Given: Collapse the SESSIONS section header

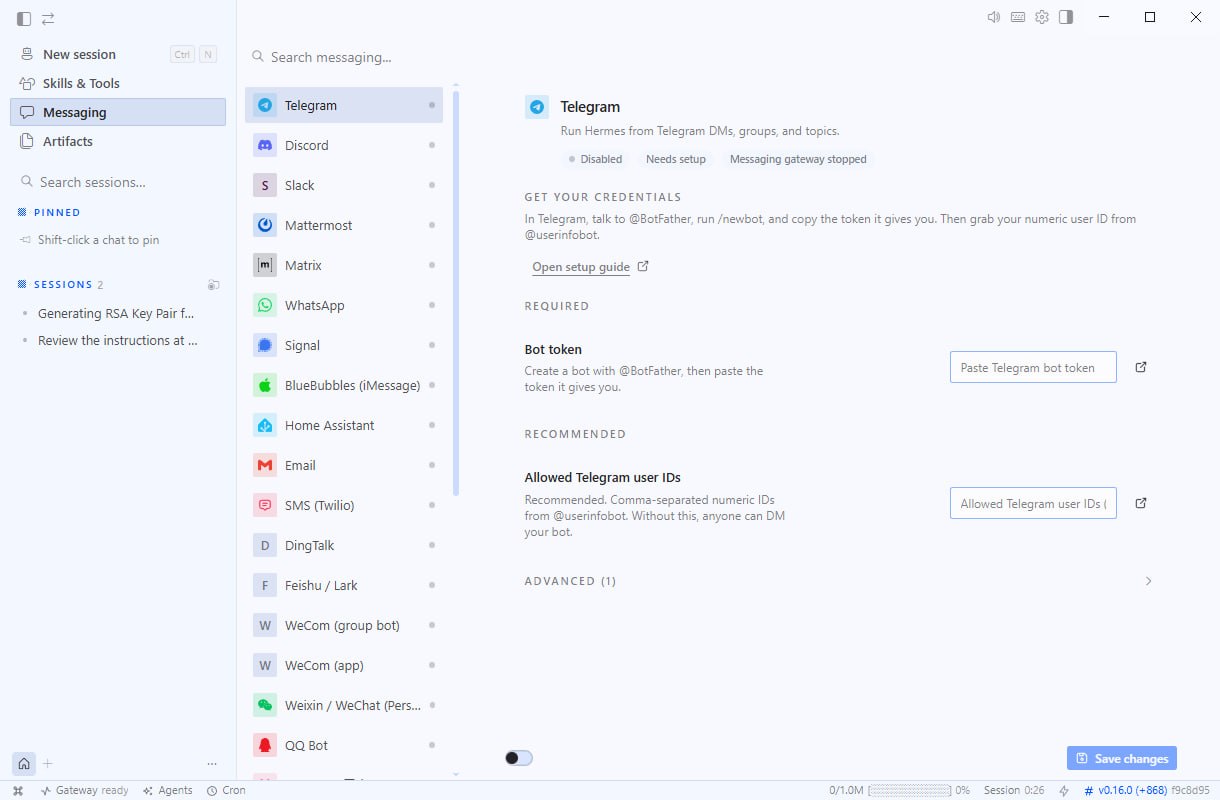Looking at the screenshot, I should (x=60, y=285).
